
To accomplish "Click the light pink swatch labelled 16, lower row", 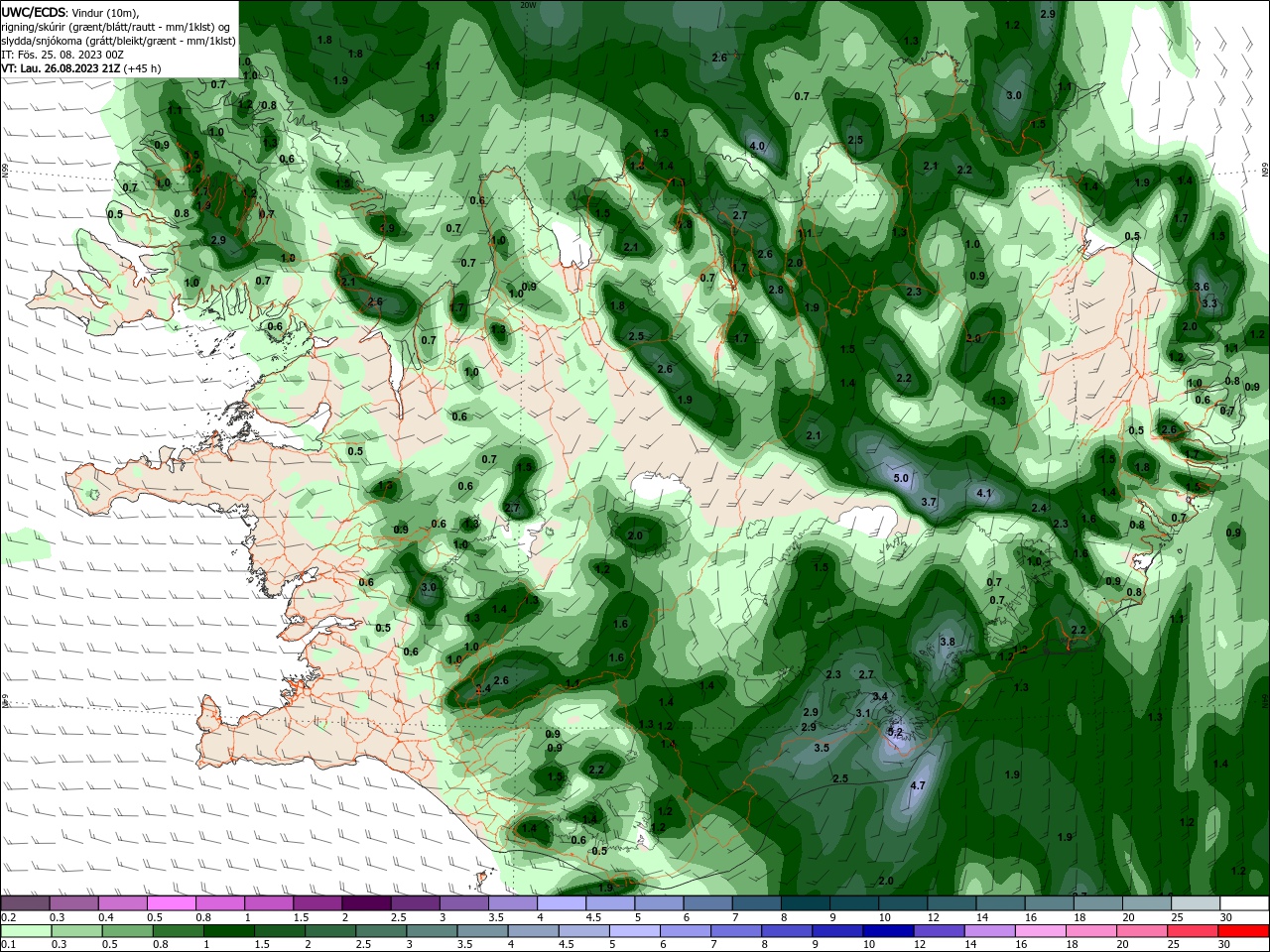I will (1039, 931).
